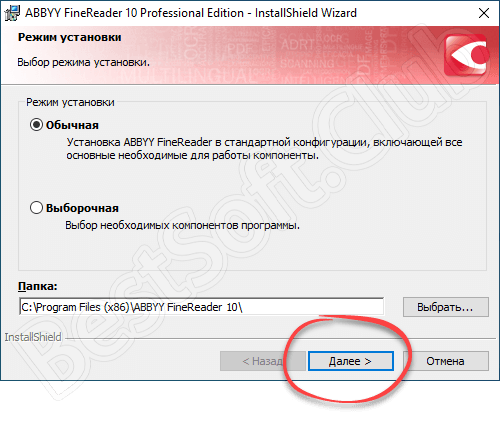Click the standard configuration description text
This screenshot has height=424, width=500.
pos(264,149)
